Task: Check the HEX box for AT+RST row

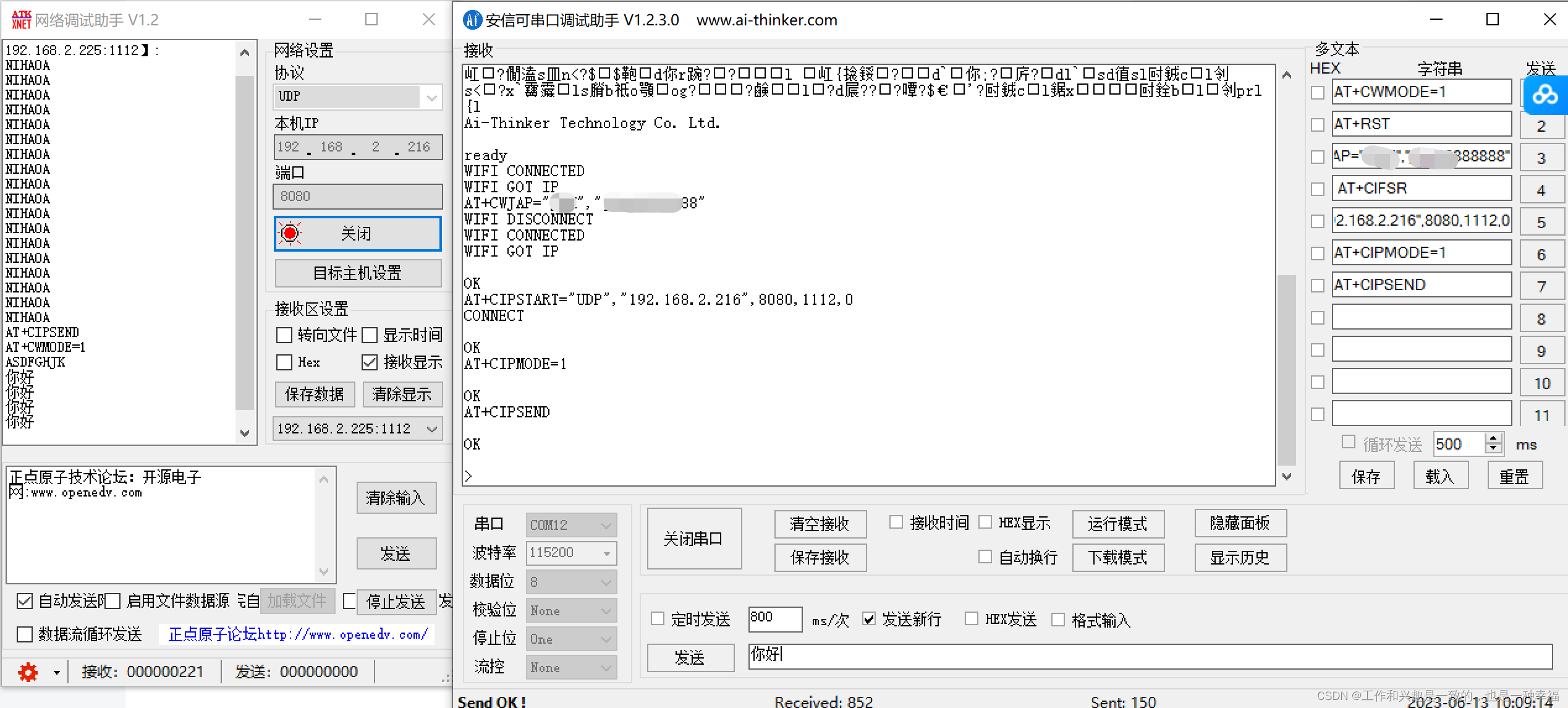Action: pyautogui.click(x=1318, y=124)
